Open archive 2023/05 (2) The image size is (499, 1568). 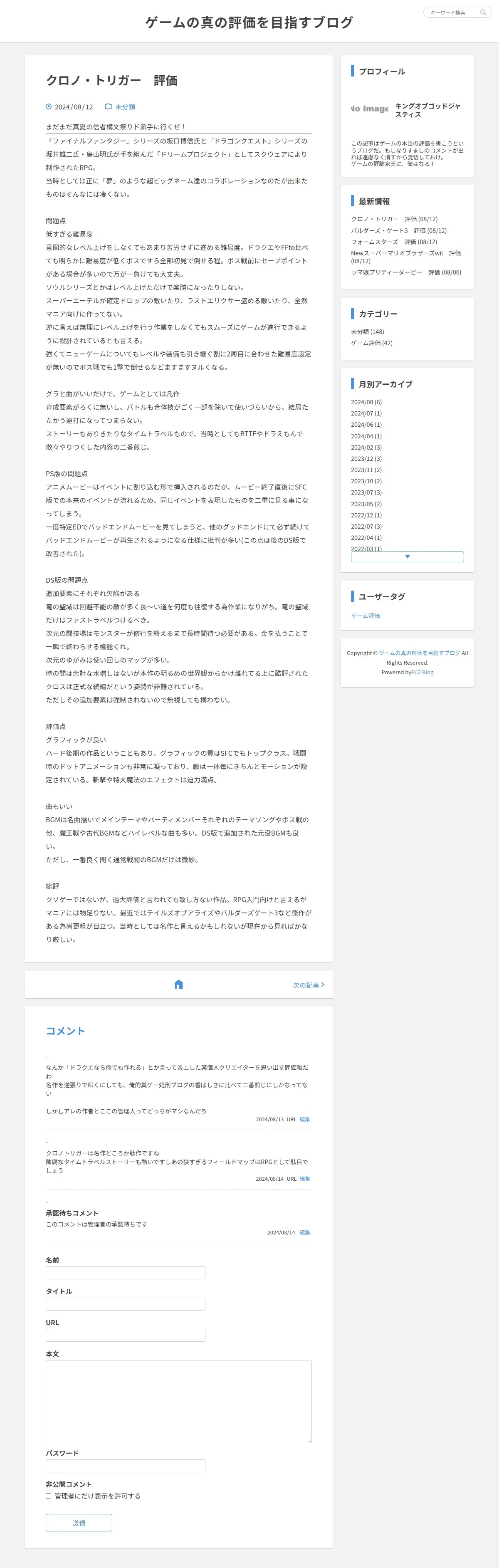(366, 504)
